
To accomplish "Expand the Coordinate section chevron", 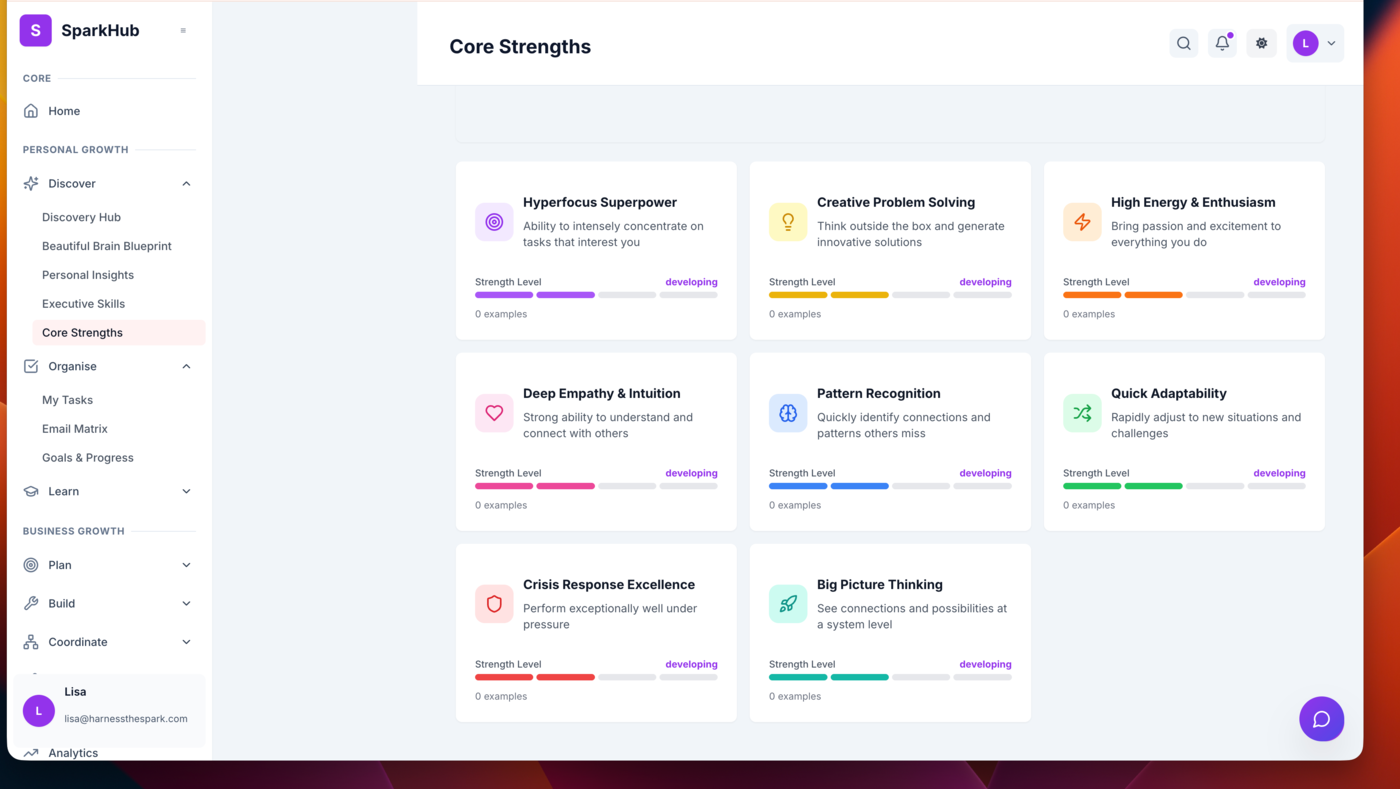I will pos(186,642).
